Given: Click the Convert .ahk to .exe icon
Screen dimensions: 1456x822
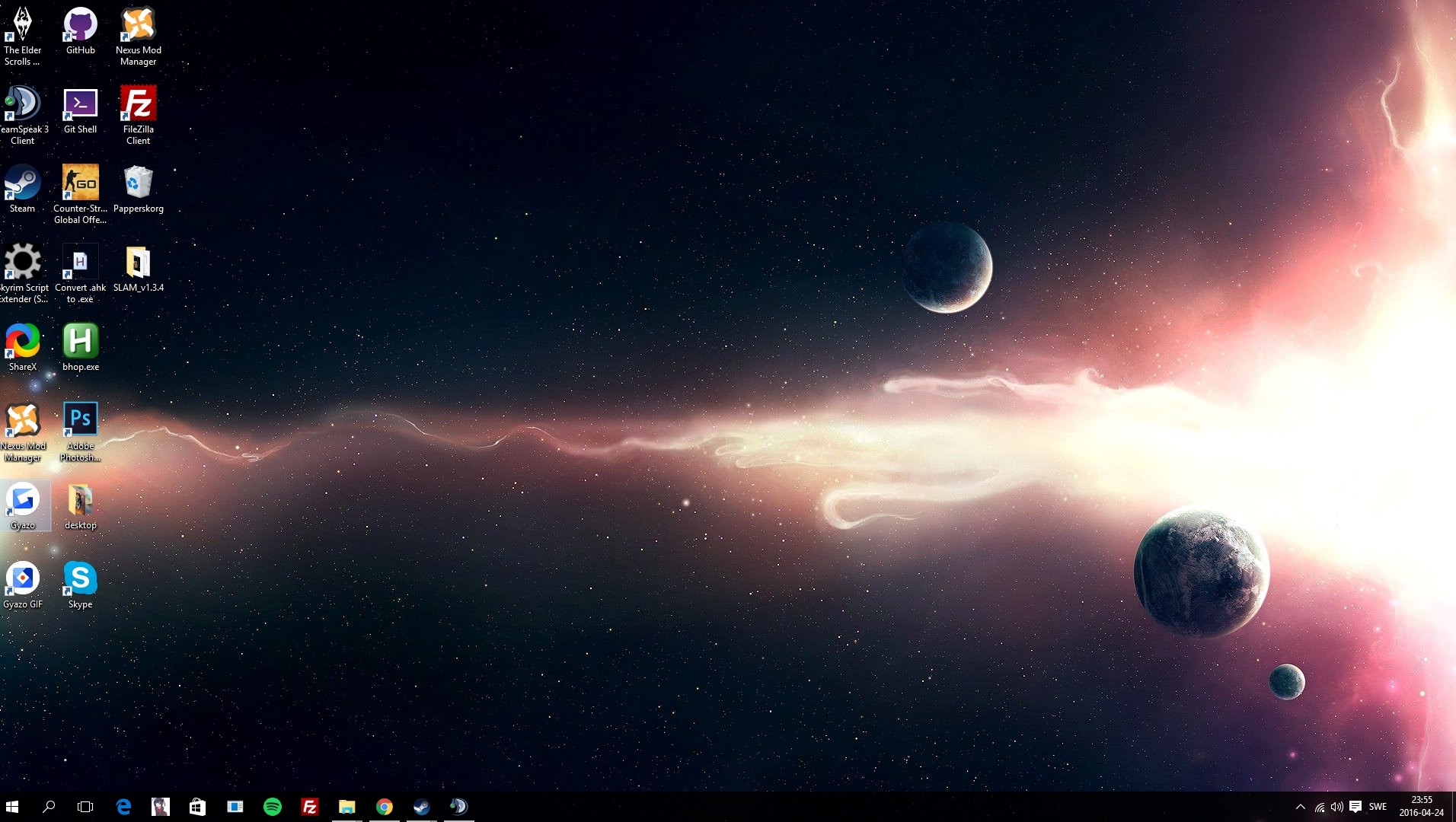Looking at the screenshot, I should coord(81,273).
